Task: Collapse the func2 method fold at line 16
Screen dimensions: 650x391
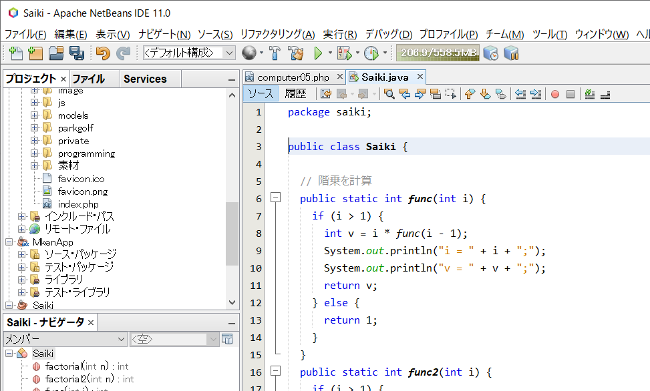Action: point(276,370)
